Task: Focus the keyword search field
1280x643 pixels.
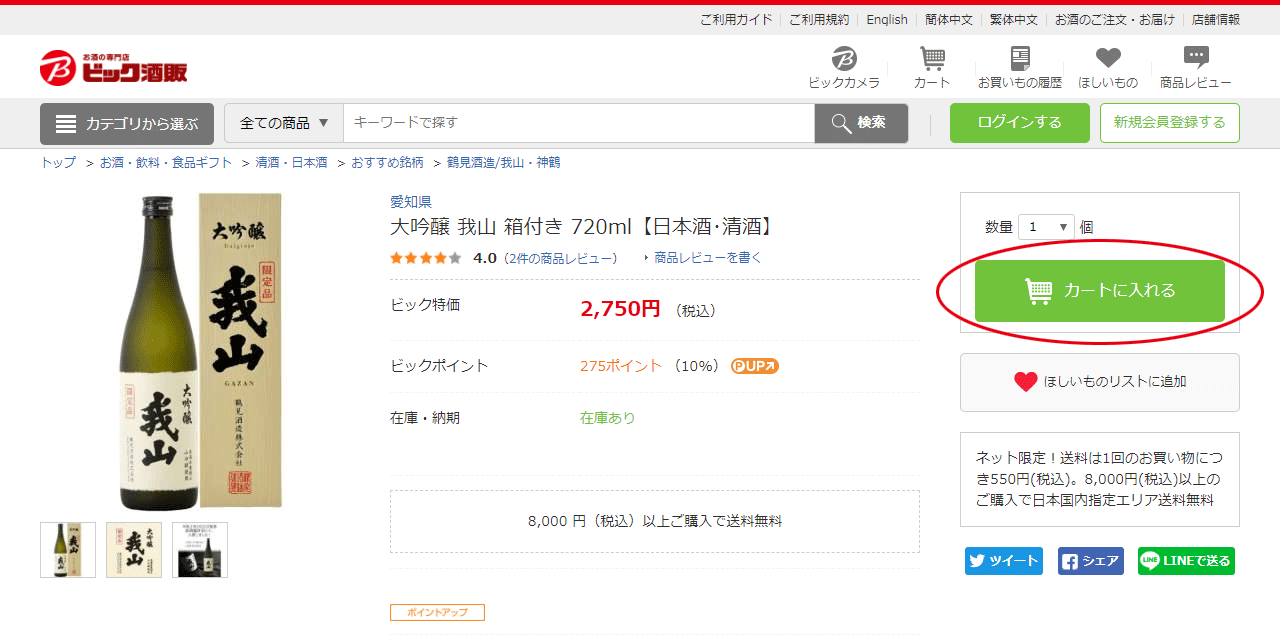Action: 579,123
